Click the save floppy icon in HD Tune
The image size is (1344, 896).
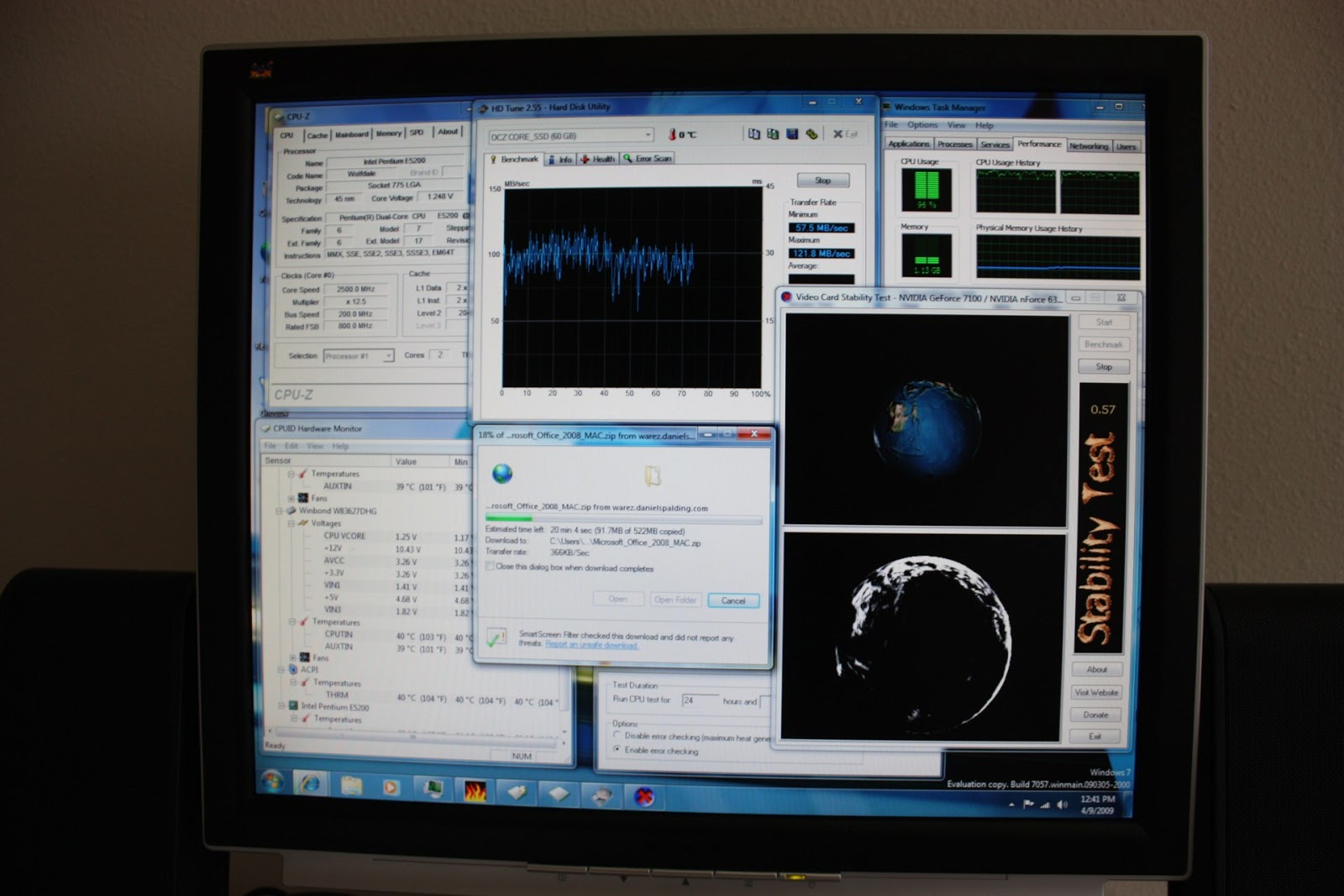tap(791, 134)
